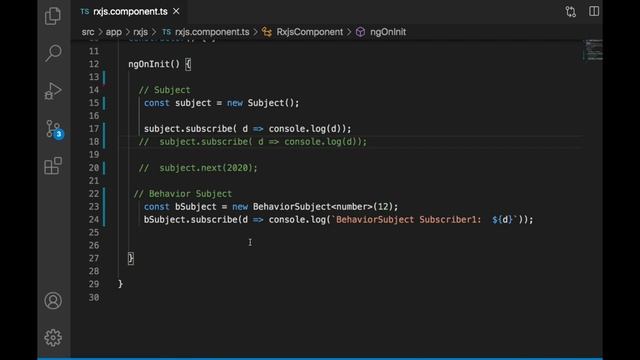The width and height of the screenshot is (640, 360).
Task: Open Source Control with 3 changes
Action: pos(54,129)
